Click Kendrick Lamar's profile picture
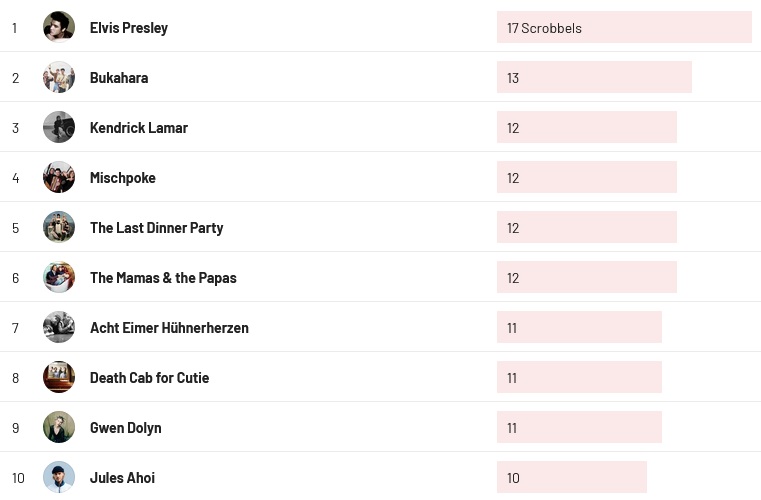761x500 pixels. tap(59, 127)
